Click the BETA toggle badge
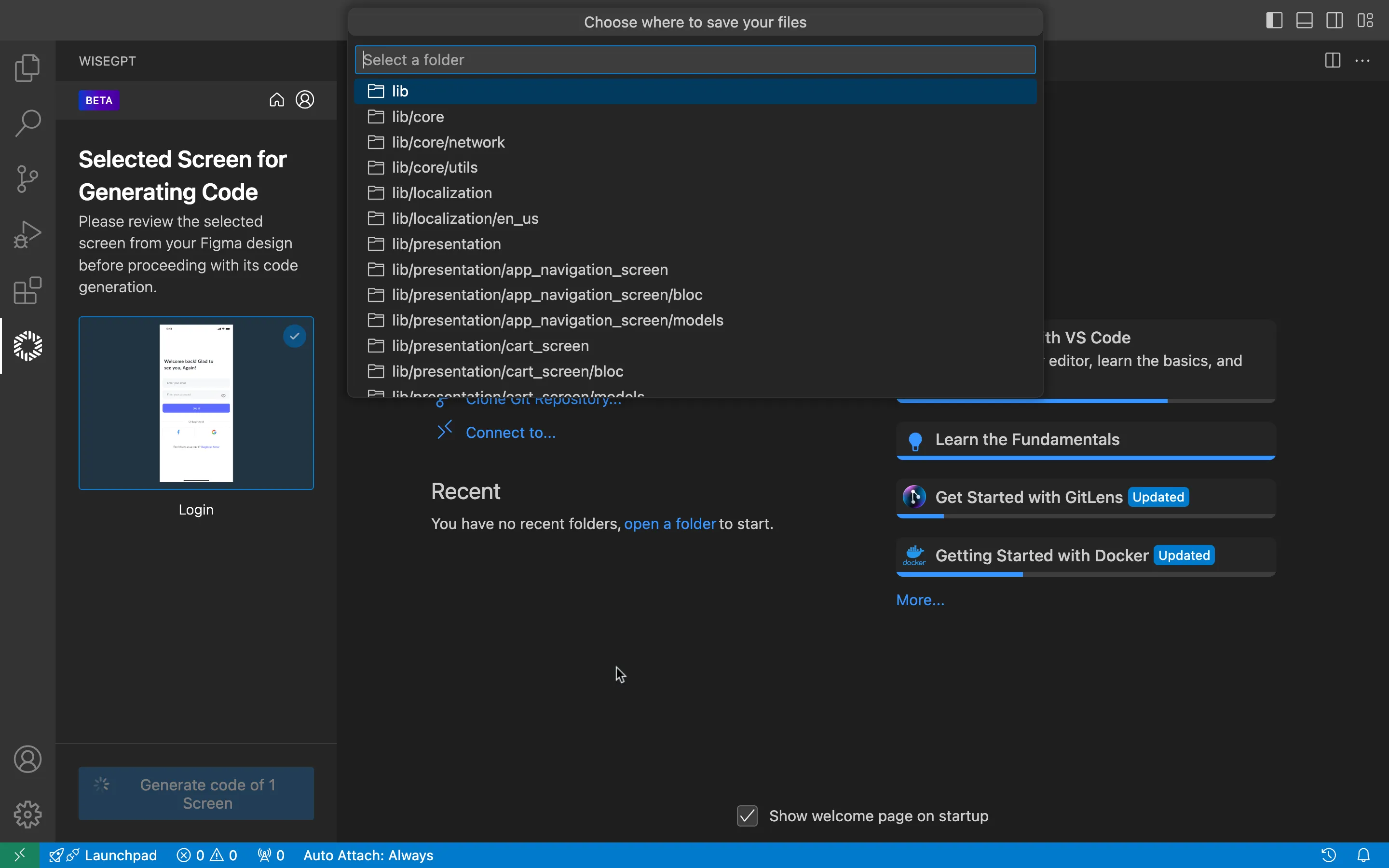 click(99, 100)
